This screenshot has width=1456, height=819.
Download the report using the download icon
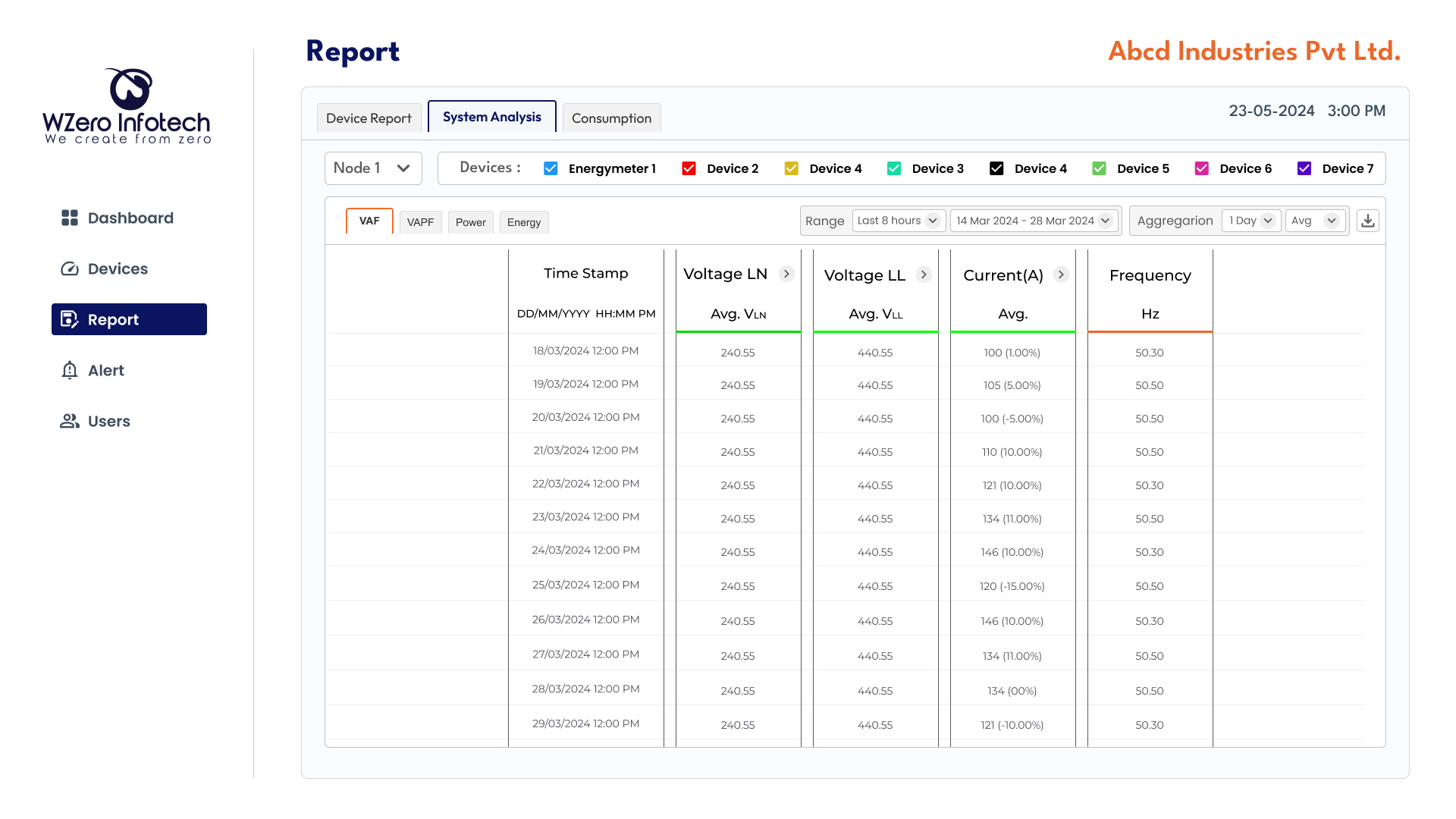point(1368,221)
